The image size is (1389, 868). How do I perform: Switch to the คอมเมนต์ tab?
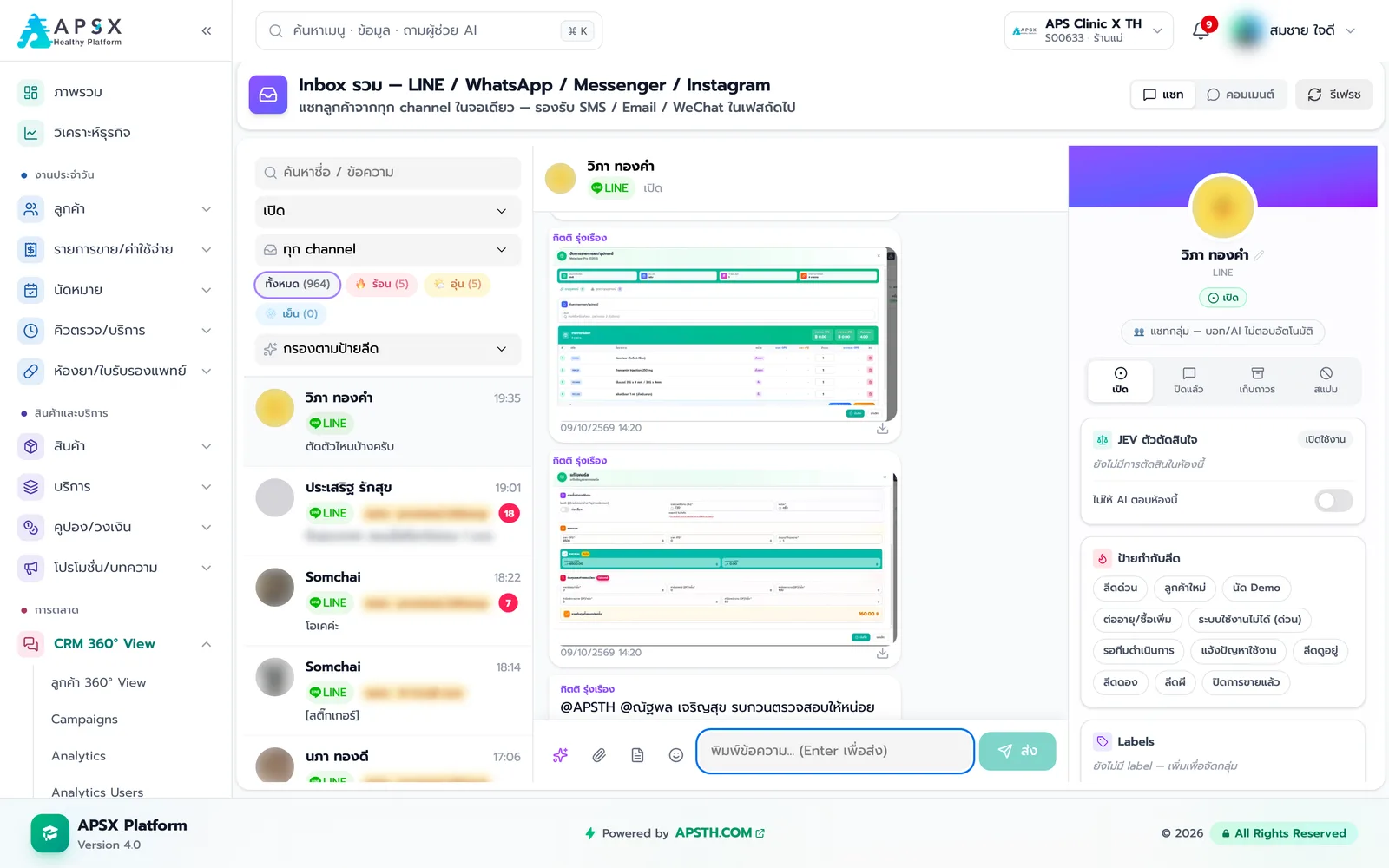[x=1241, y=95]
